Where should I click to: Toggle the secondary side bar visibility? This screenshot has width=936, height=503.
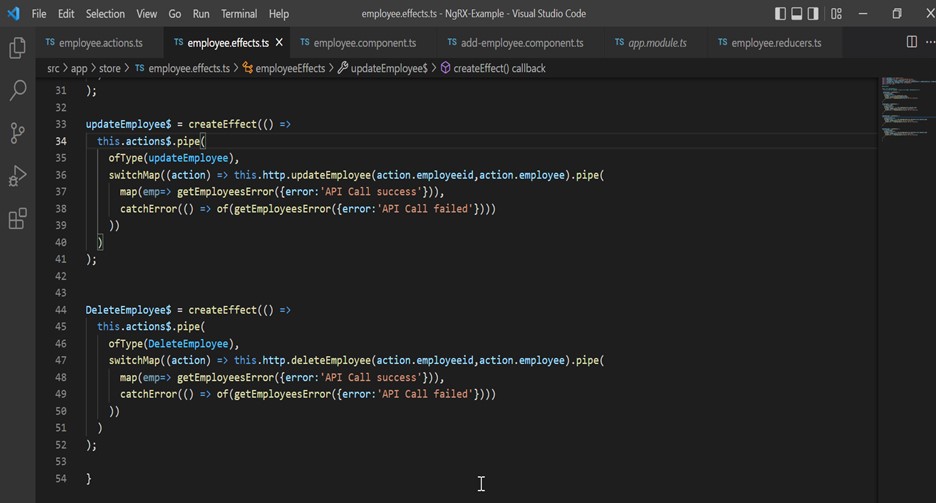(x=813, y=14)
